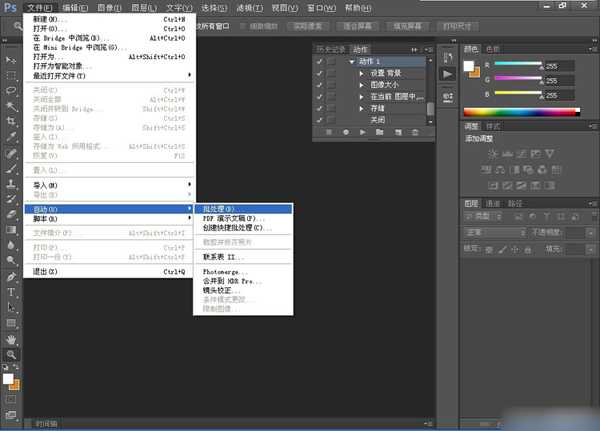The width and height of the screenshot is (600, 431).
Task: Select the Horizontal Type tool
Action: (11, 292)
